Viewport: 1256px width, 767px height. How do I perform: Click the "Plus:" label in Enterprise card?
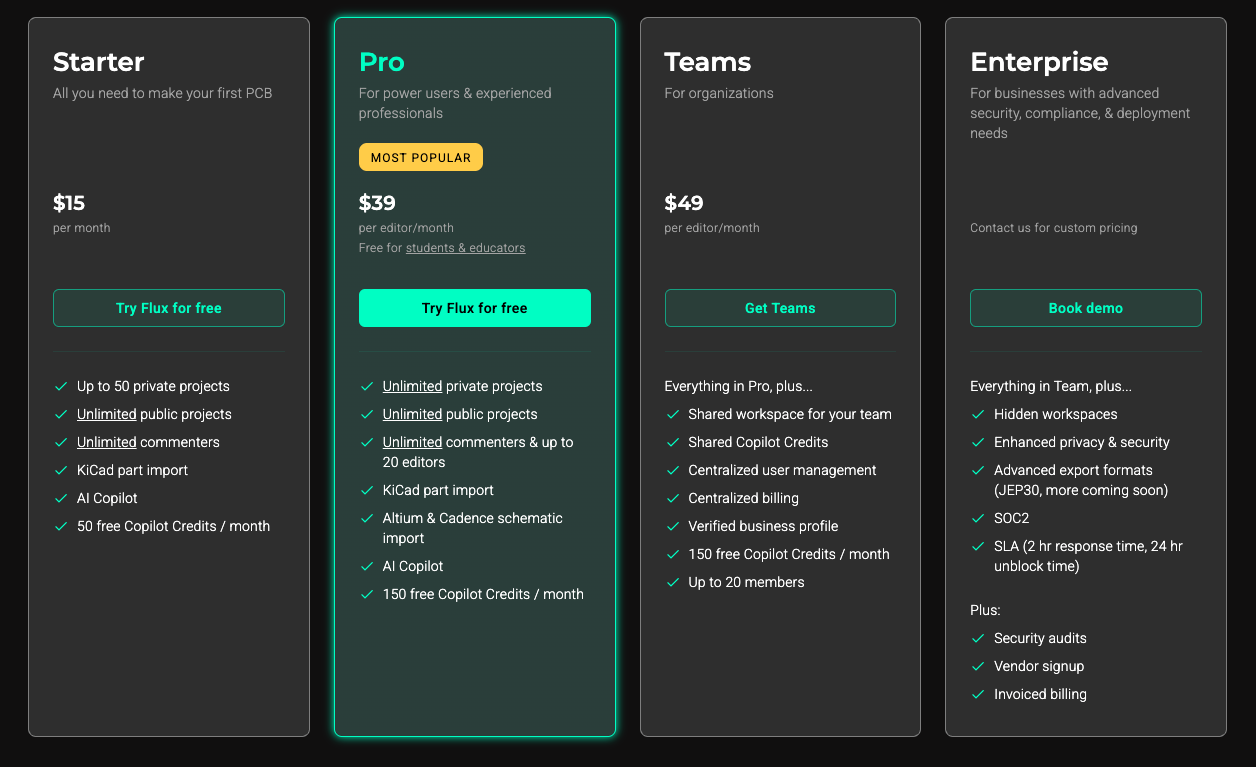point(985,610)
